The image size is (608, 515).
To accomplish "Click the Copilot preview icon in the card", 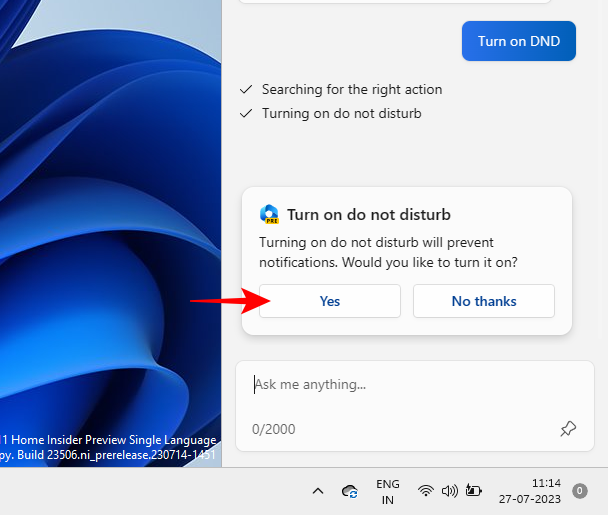I will click(269, 214).
